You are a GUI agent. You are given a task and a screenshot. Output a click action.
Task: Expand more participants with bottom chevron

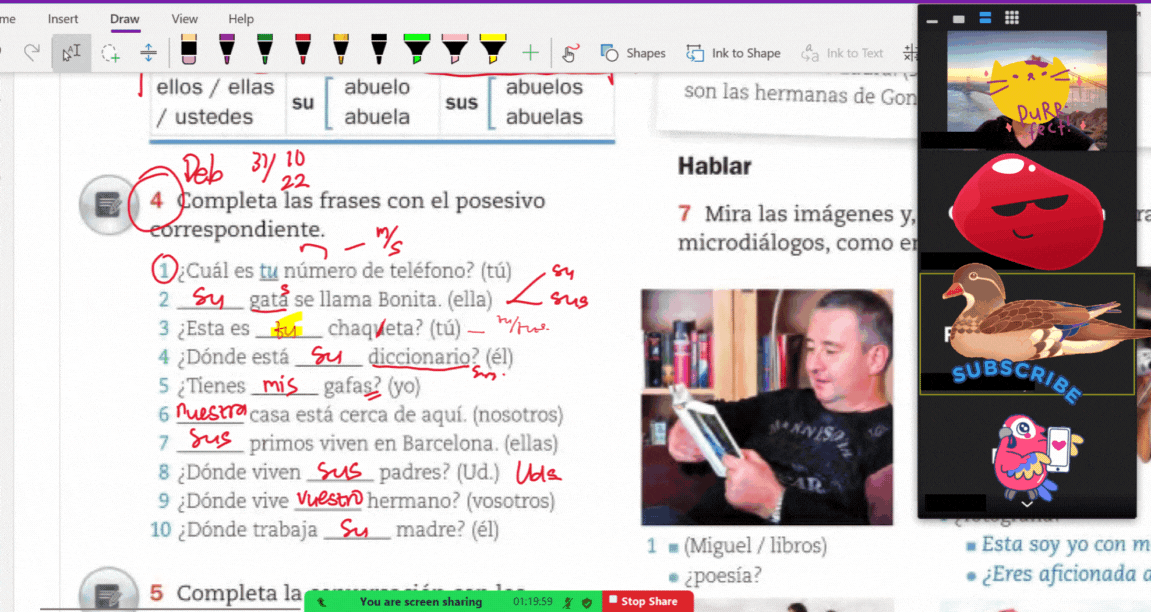point(1027,505)
